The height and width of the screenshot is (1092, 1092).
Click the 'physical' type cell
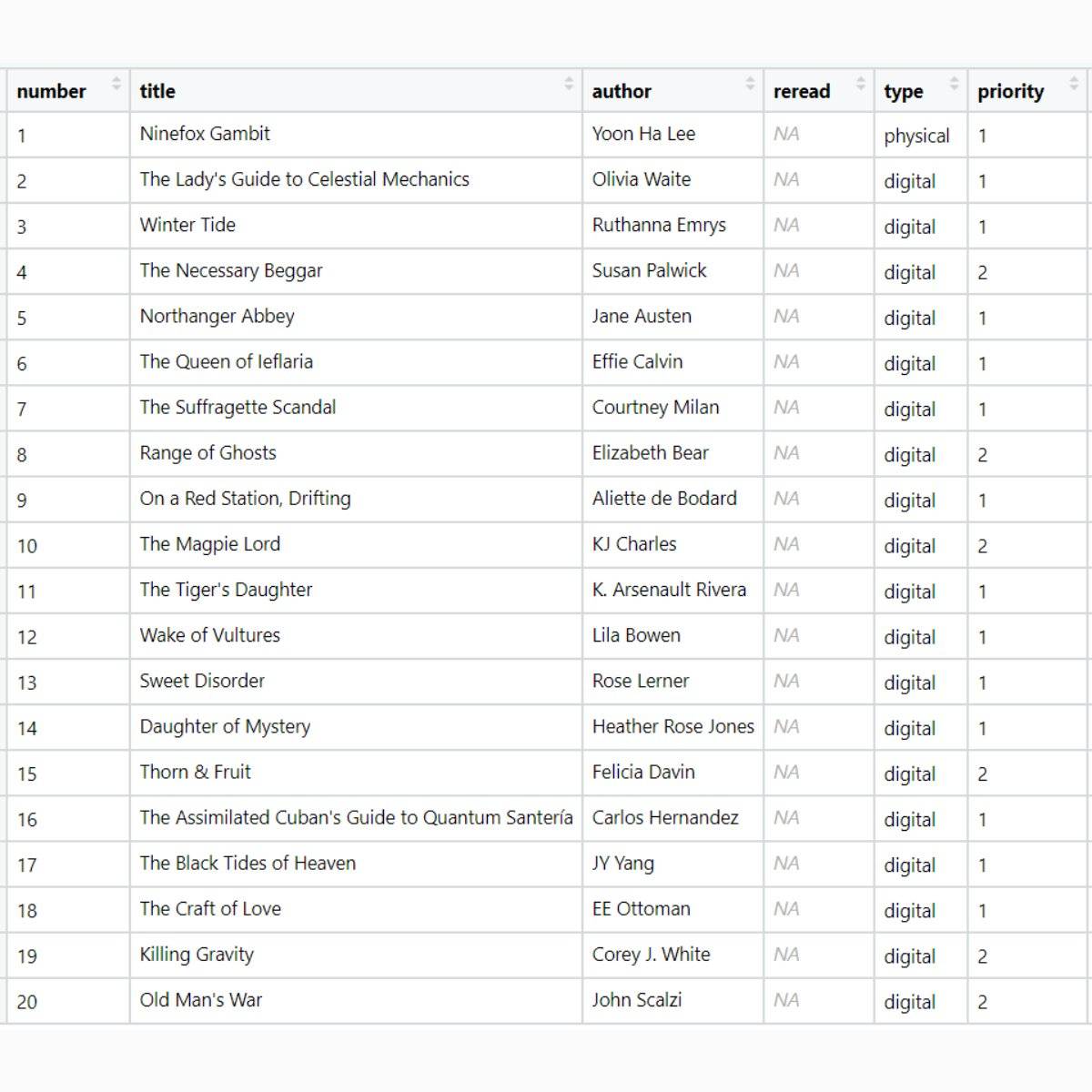(x=916, y=136)
